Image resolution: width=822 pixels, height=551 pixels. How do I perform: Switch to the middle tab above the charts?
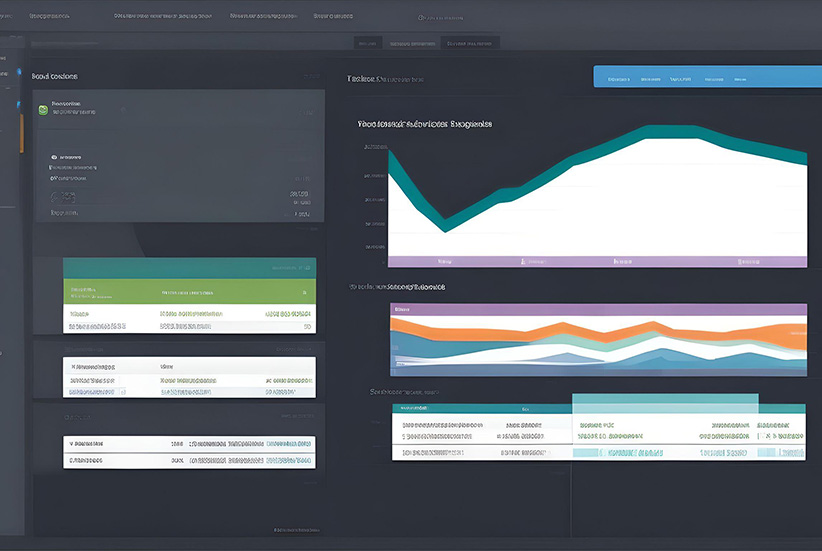coord(412,44)
